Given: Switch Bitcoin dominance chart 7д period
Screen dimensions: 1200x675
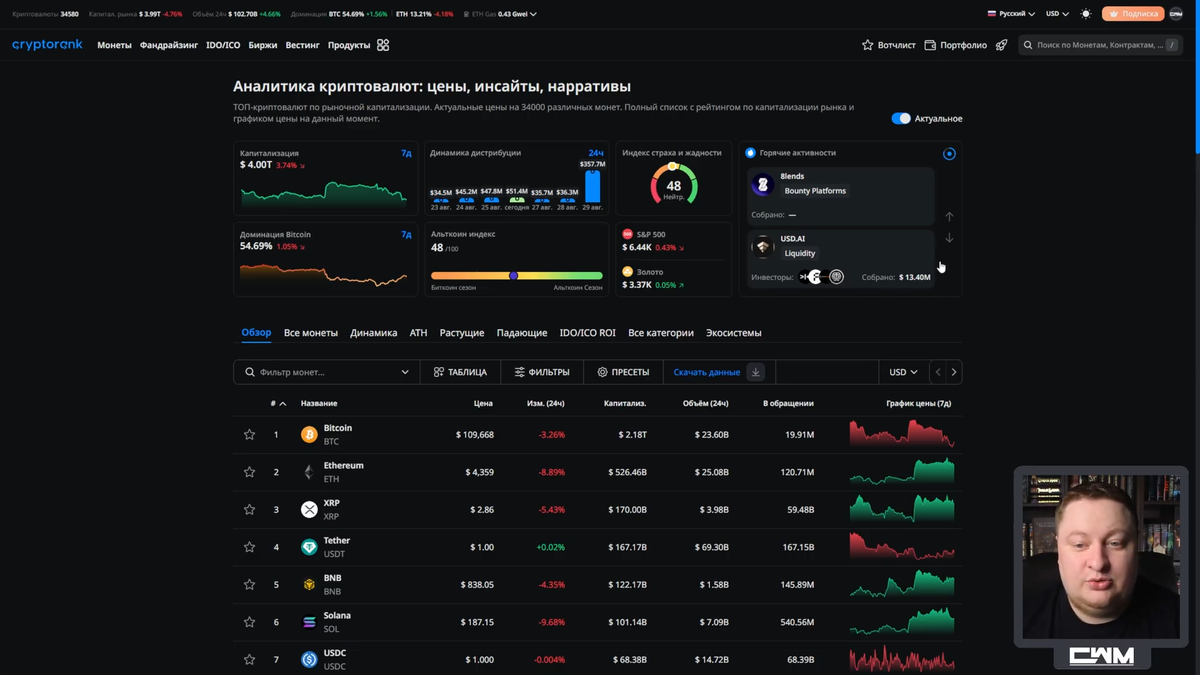Looking at the screenshot, I should click(406, 234).
